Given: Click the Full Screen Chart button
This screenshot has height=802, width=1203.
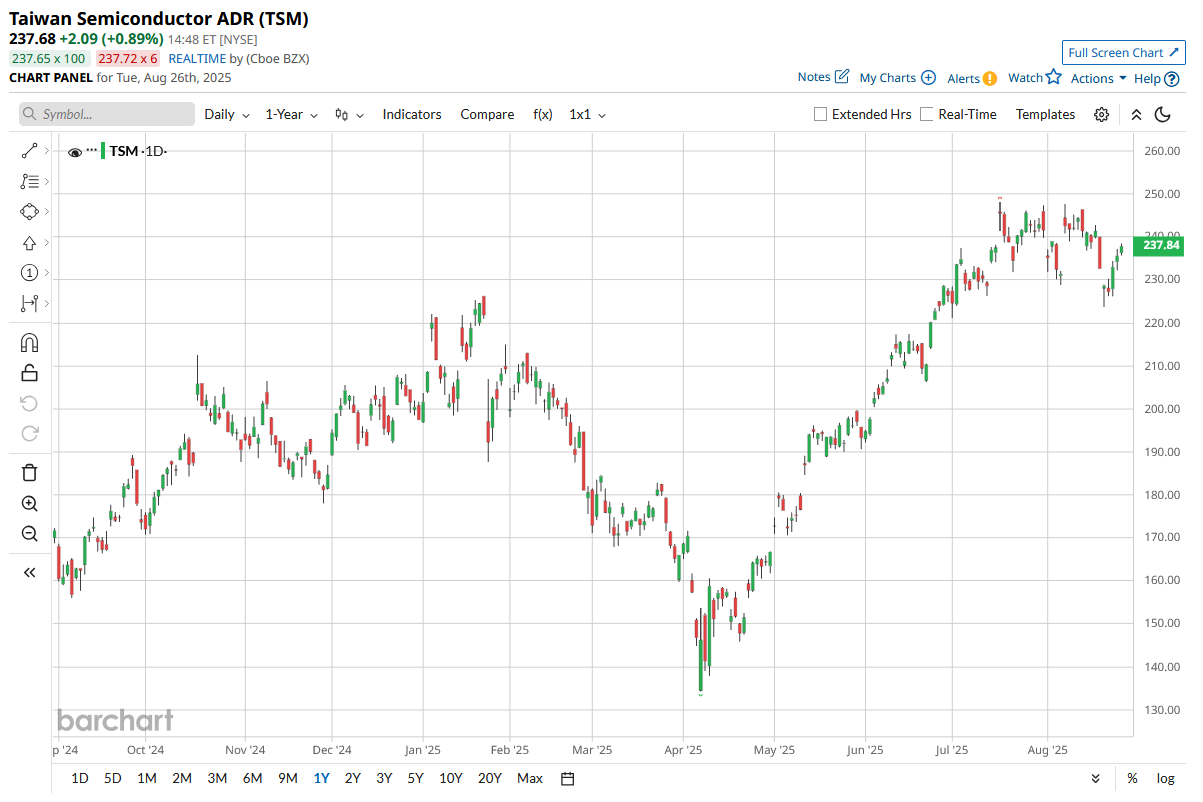Looking at the screenshot, I should 1124,53.
